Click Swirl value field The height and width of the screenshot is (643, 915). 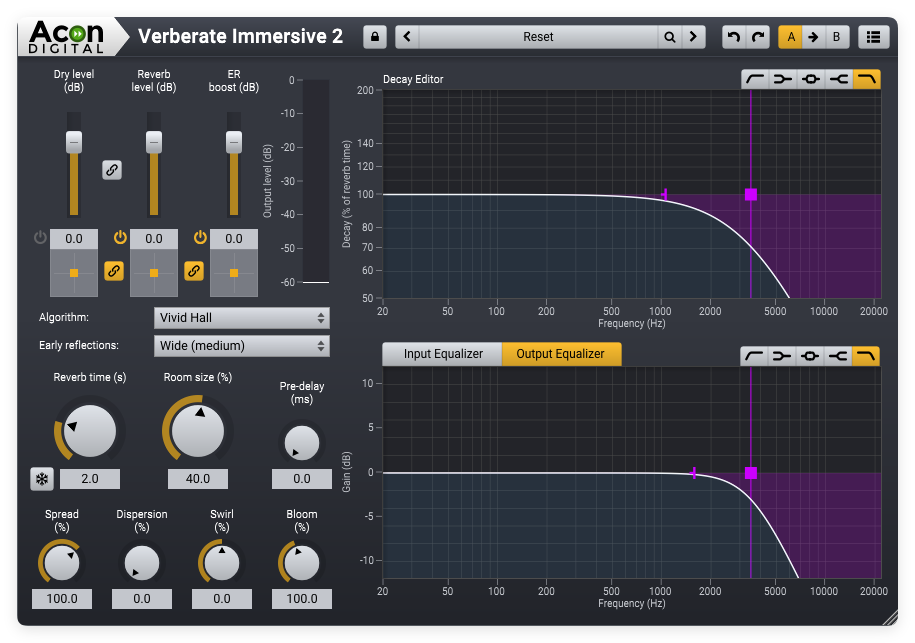tap(222, 599)
